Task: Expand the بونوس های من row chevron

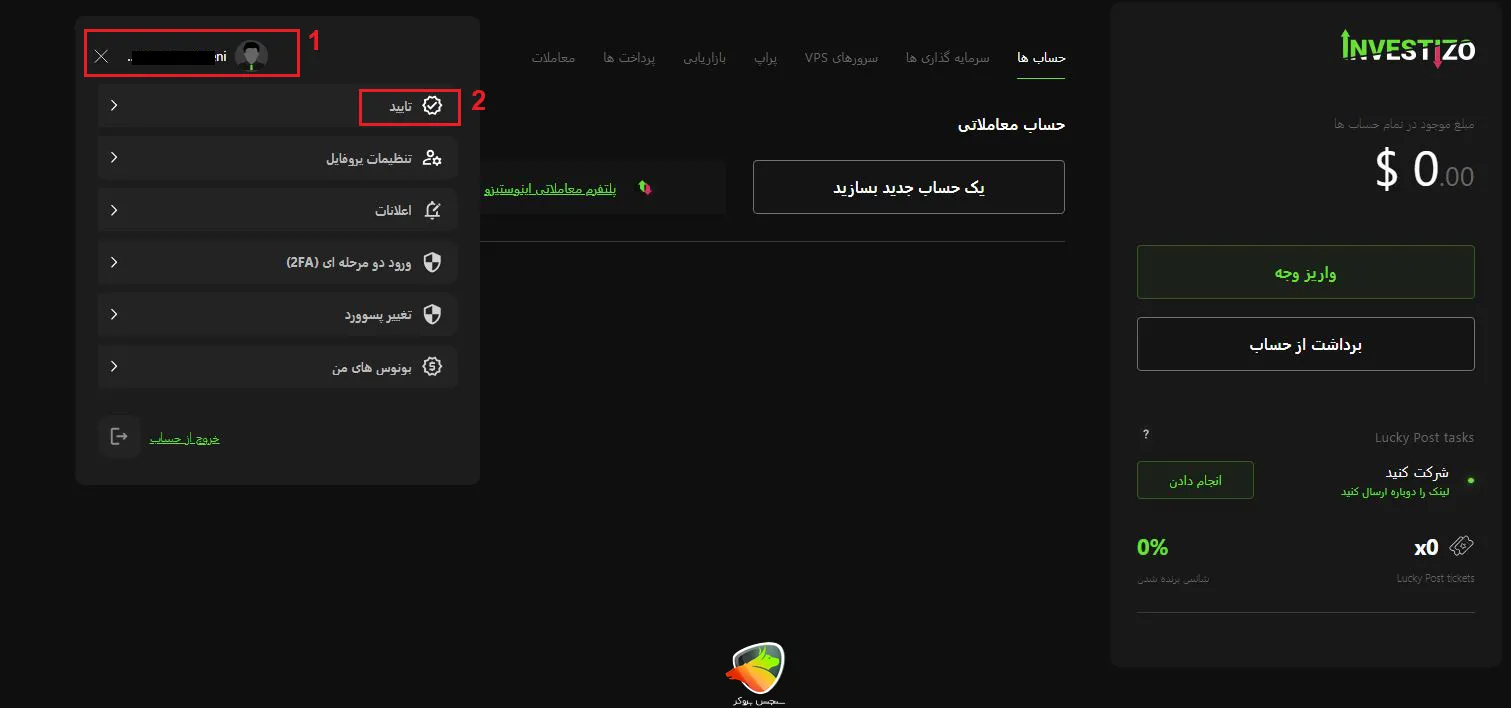Action: pyautogui.click(x=113, y=366)
